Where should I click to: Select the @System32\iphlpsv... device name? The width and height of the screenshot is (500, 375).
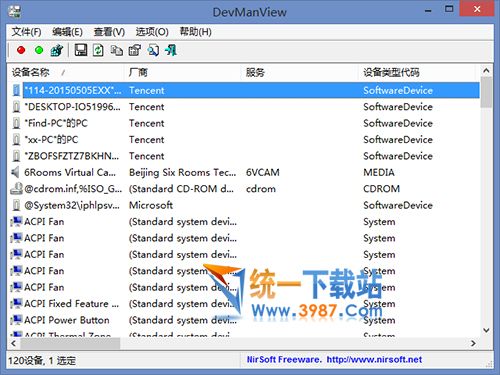point(72,205)
